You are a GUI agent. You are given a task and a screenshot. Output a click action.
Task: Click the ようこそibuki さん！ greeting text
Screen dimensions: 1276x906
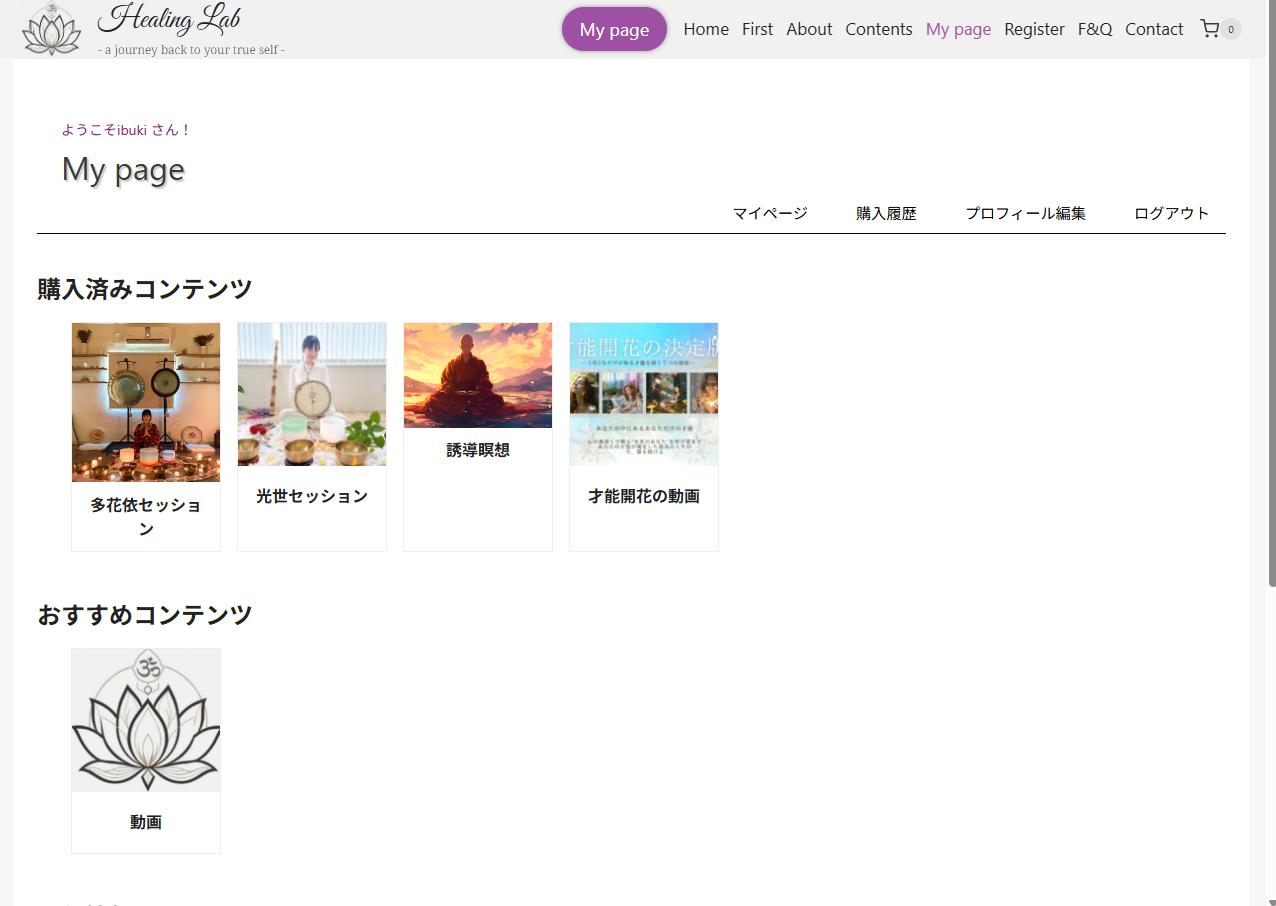(x=127, y=130)
